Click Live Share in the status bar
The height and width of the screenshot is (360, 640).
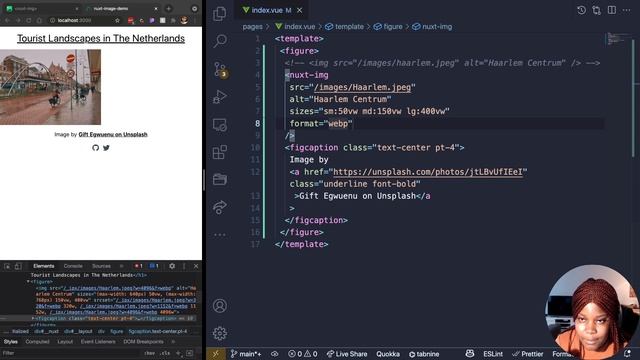pyautogui.click(x=347, y=354)
